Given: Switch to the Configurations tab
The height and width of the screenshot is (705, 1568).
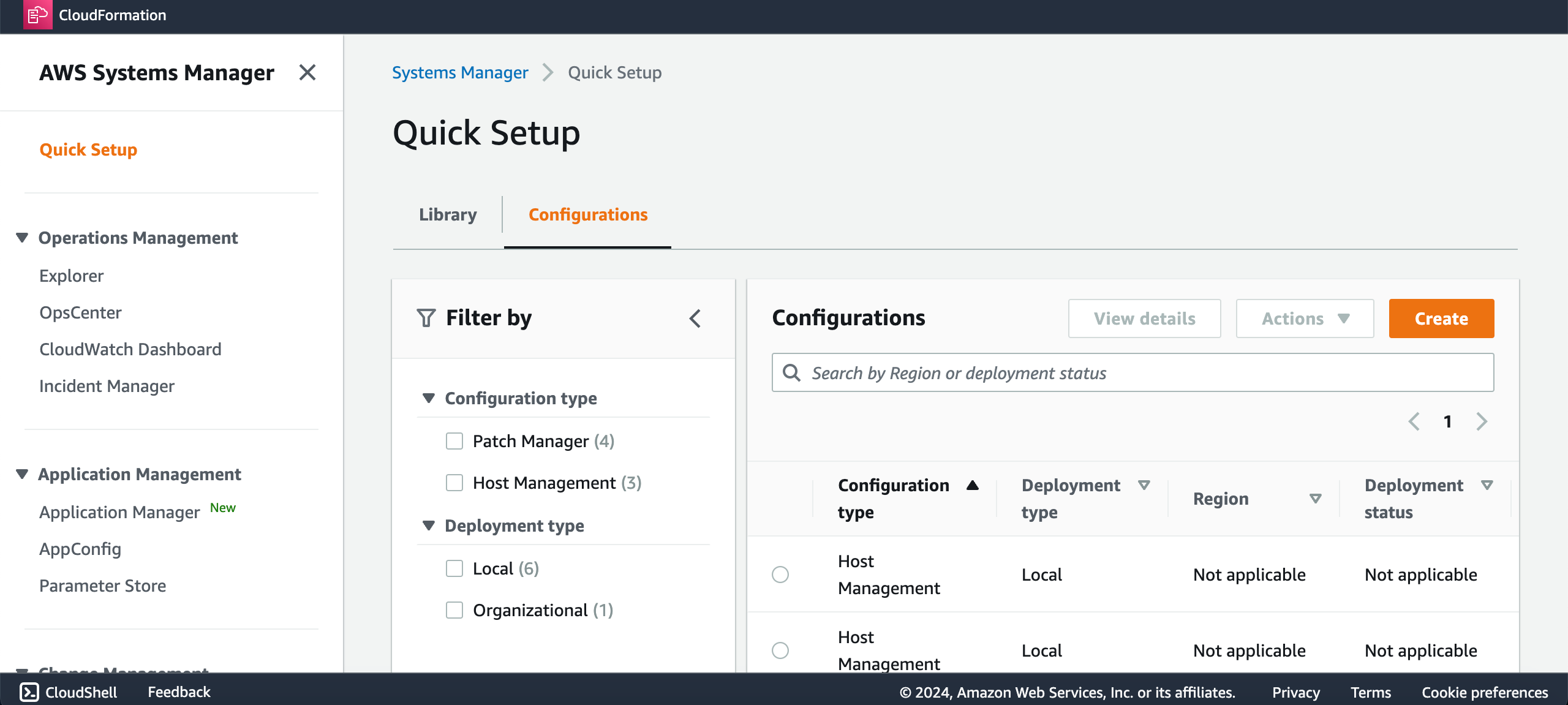Looking at the screenshot, I should 588,214.
